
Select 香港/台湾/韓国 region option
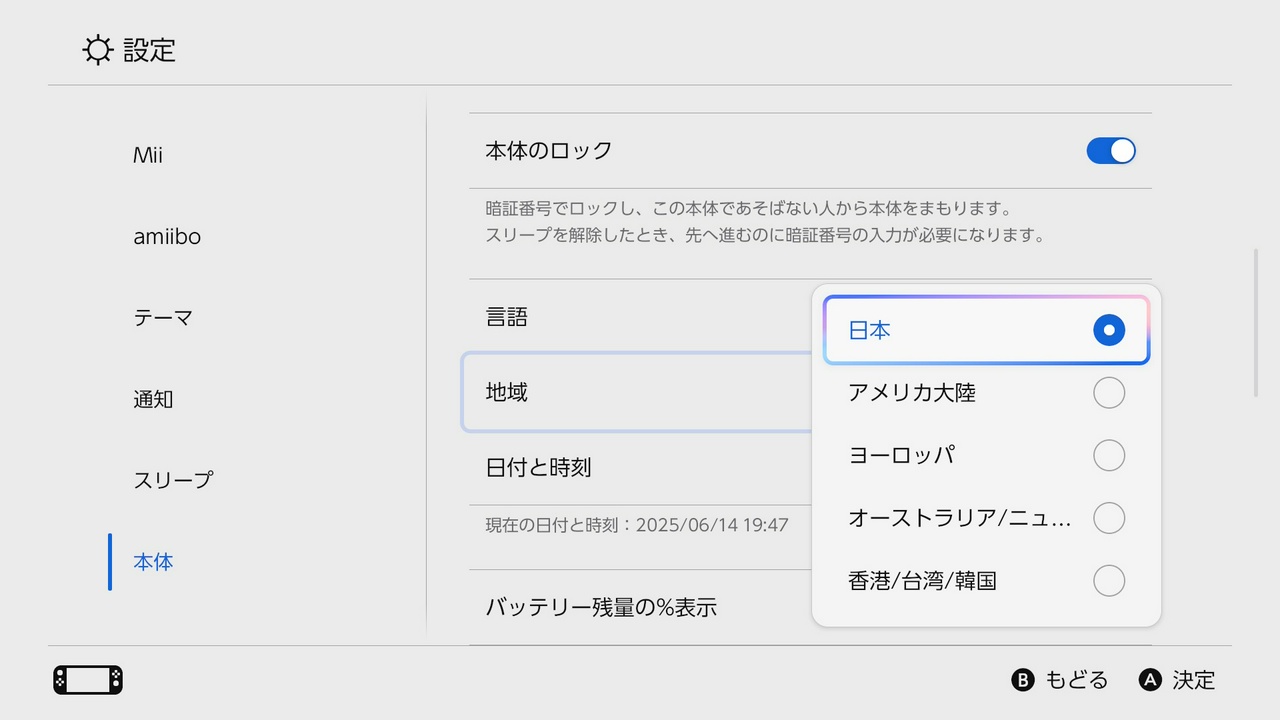(x=986, y=581)
